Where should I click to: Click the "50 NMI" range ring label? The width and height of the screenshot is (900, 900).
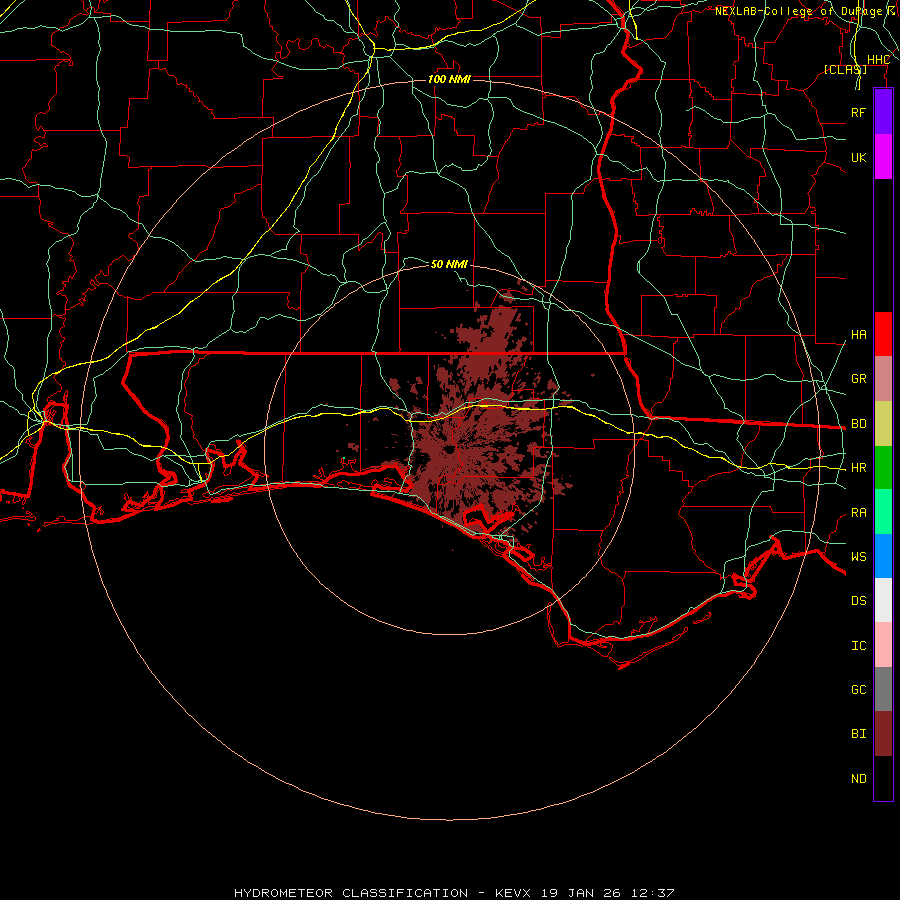tap(449, 264)
